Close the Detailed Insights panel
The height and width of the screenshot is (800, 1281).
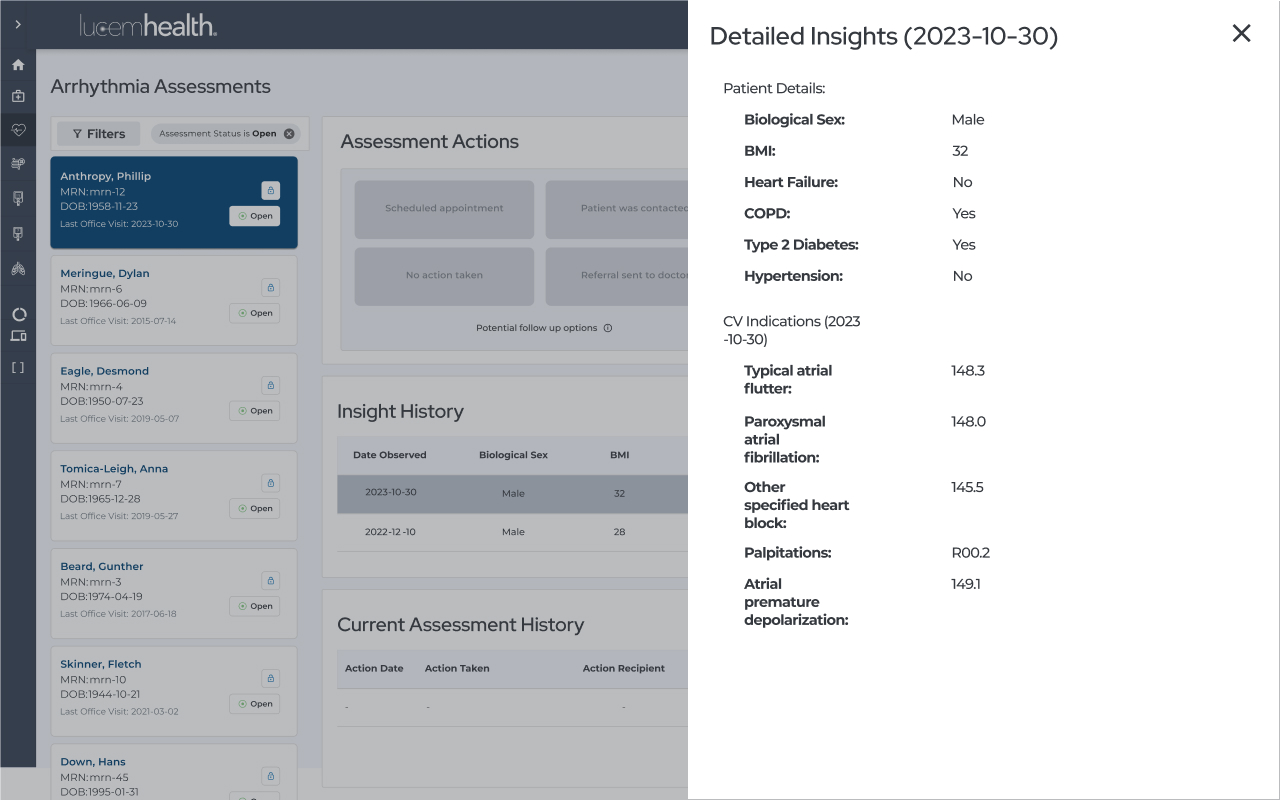click(x=1241, y=34)
